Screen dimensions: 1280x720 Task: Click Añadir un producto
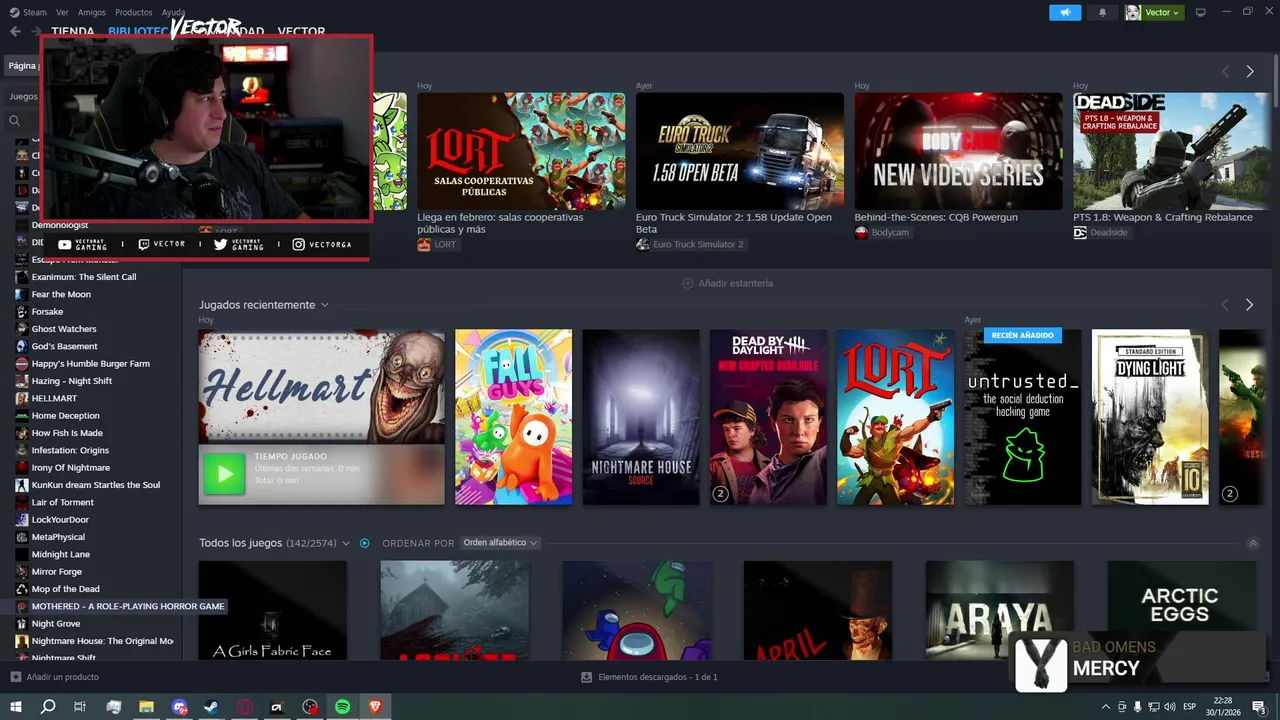point(54,677)
